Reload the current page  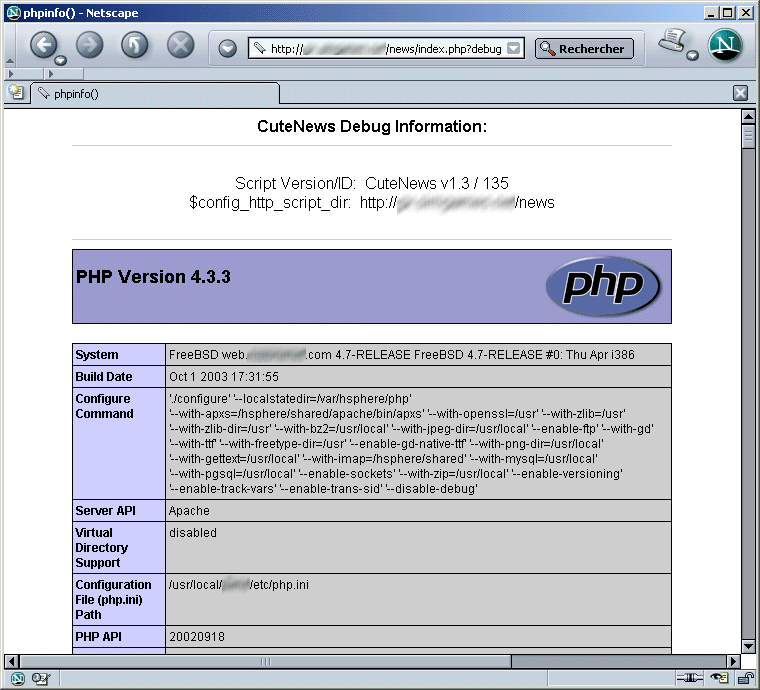point(134,44)
